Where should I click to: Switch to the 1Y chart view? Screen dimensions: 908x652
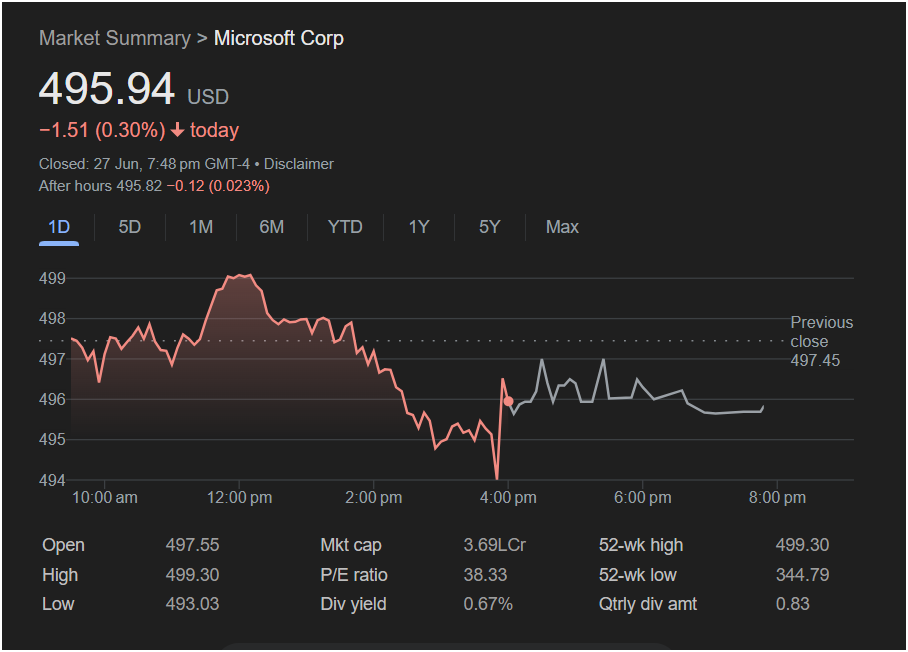point(418,227)
